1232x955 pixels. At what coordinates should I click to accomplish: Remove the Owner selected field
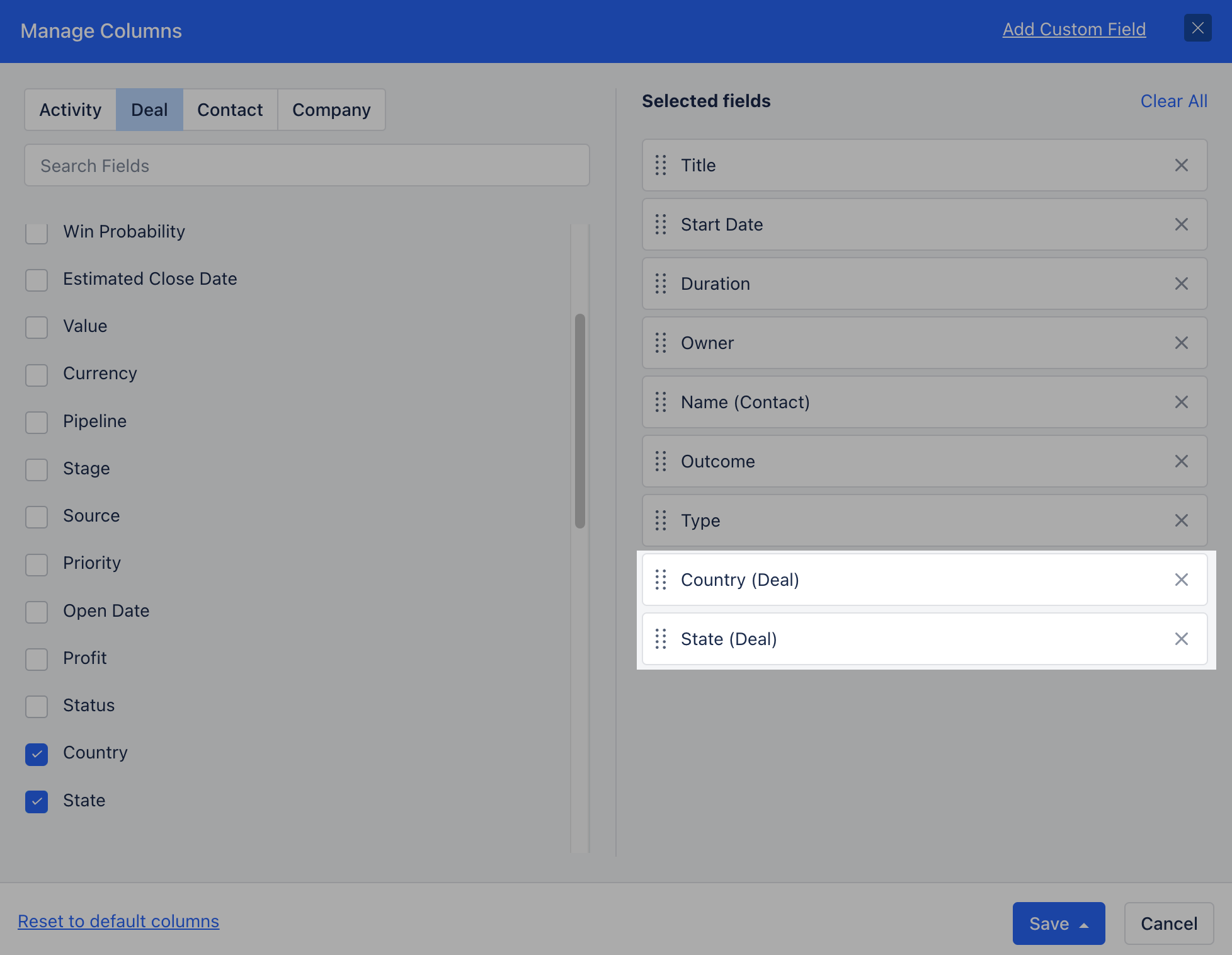click(1181, 343)
